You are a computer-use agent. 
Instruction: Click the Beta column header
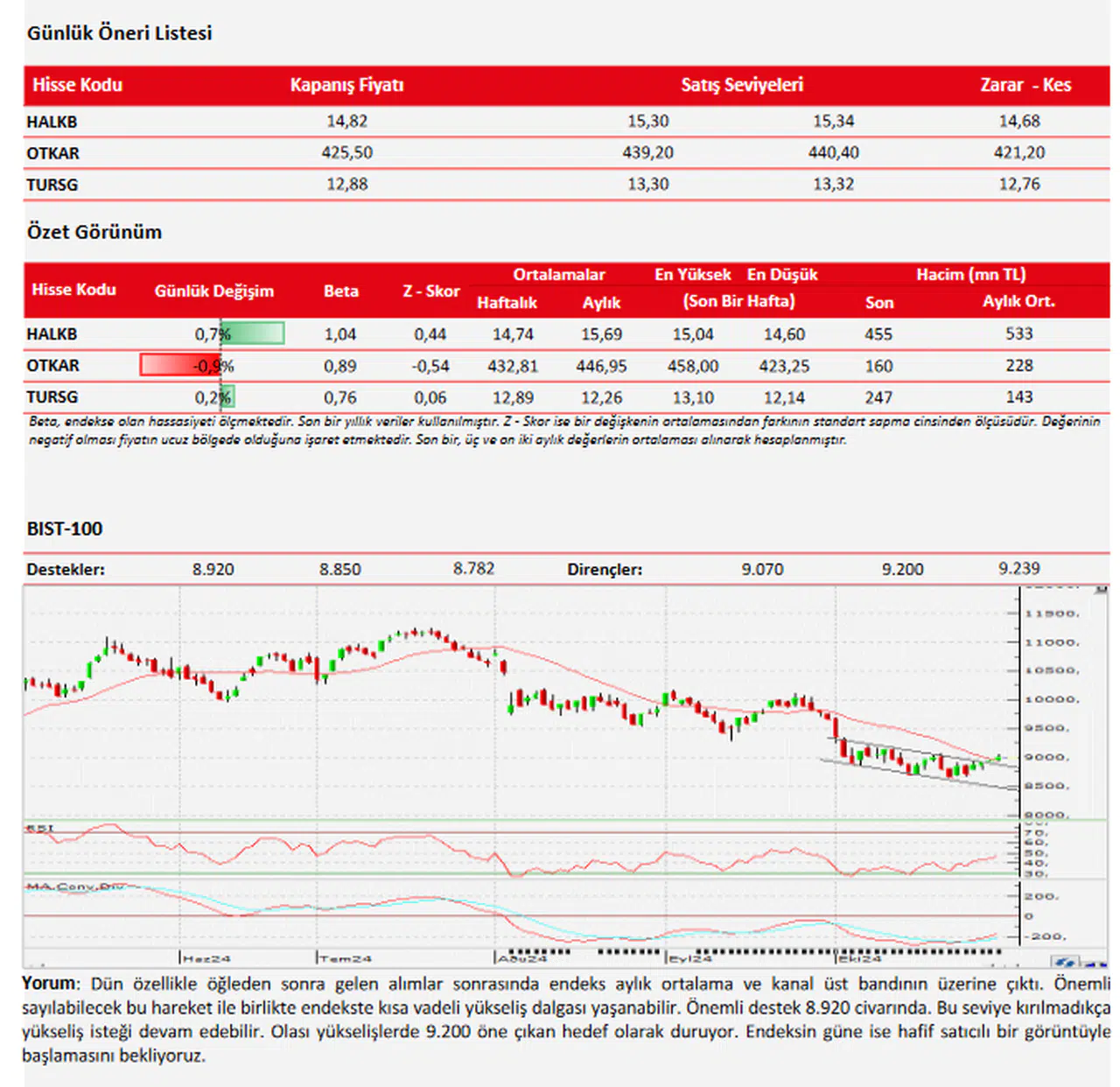340,291
